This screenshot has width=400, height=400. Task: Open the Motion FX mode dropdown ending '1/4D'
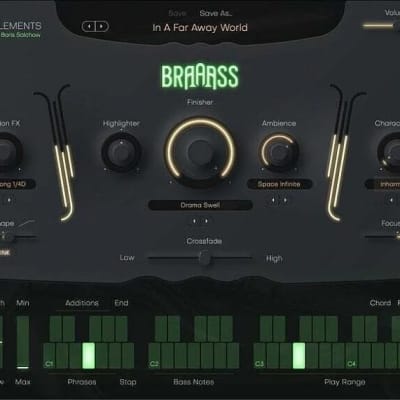[17, 184]
